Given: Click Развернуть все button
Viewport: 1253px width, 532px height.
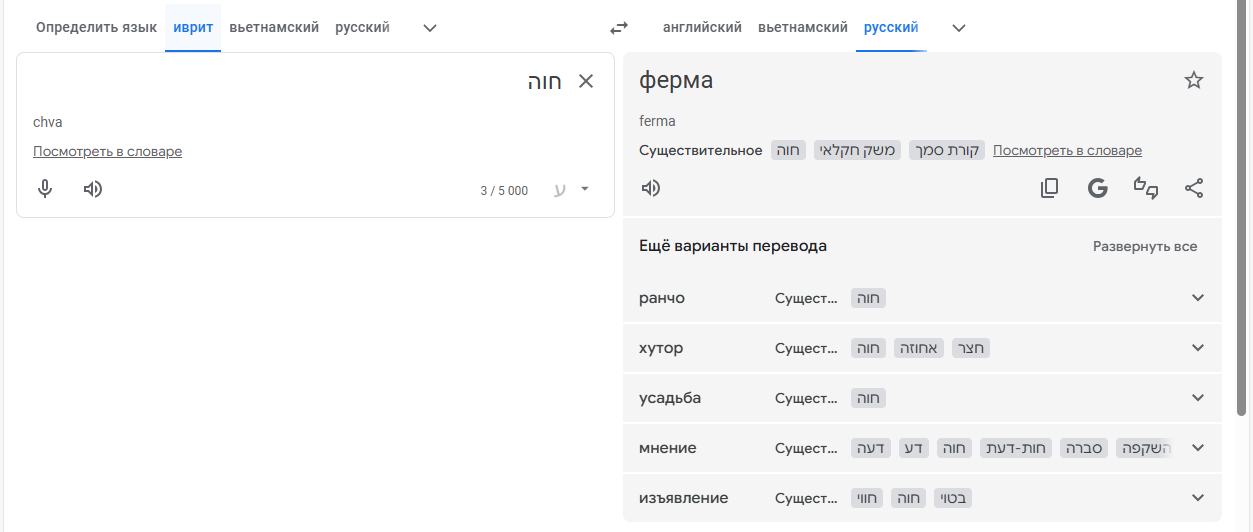Looking at the screenshot, I should pos(1144,246).
